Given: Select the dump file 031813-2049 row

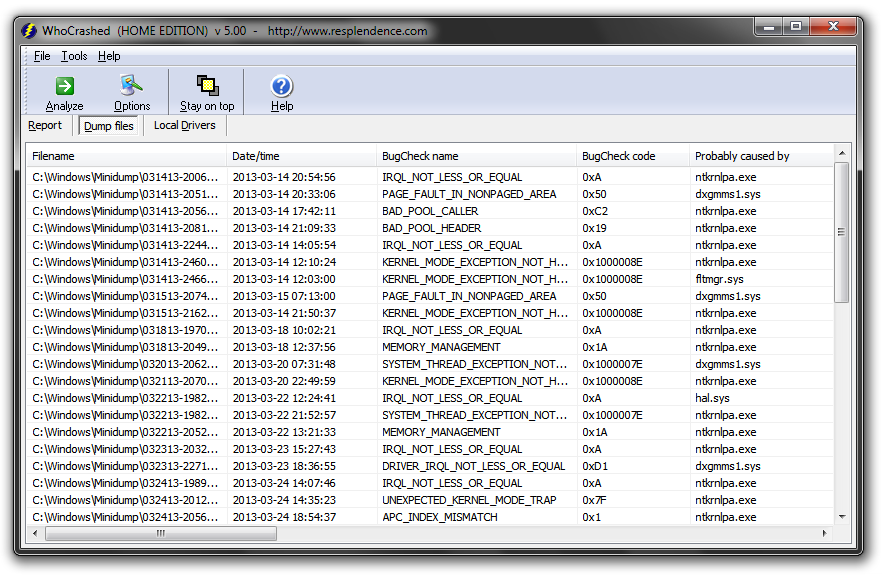Looking at the screenshot, I should [x=430, y=347].
